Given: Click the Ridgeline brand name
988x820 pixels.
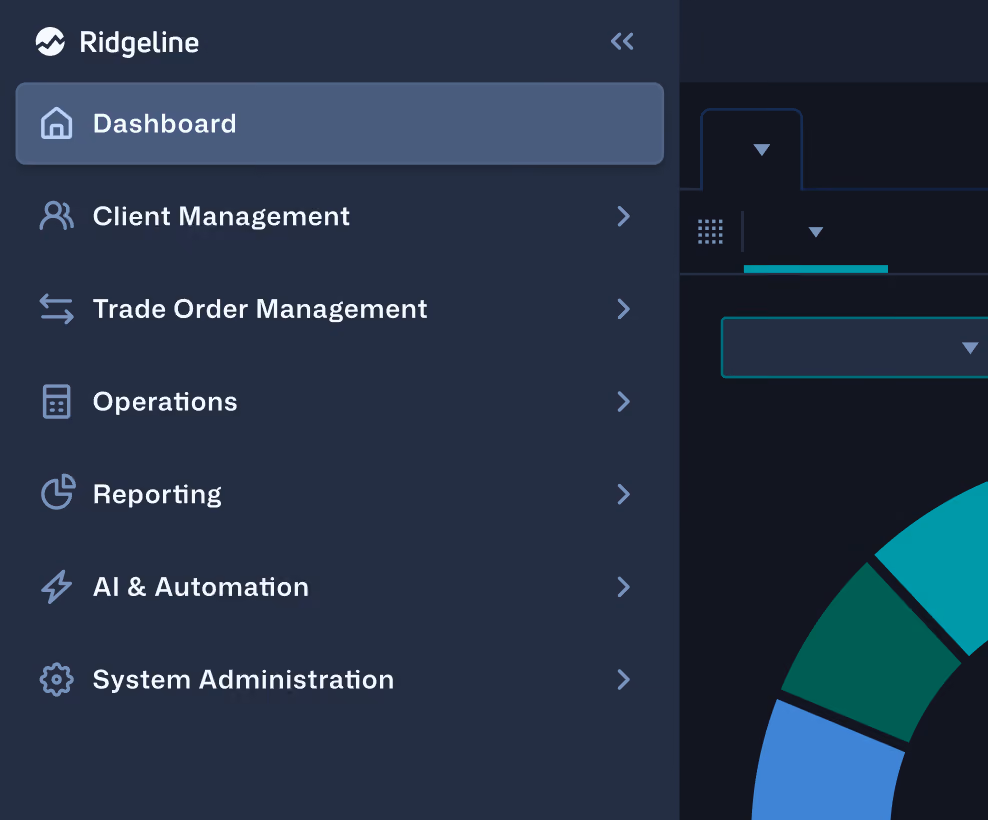Looking at the screenshot, I should pos(139,43).
